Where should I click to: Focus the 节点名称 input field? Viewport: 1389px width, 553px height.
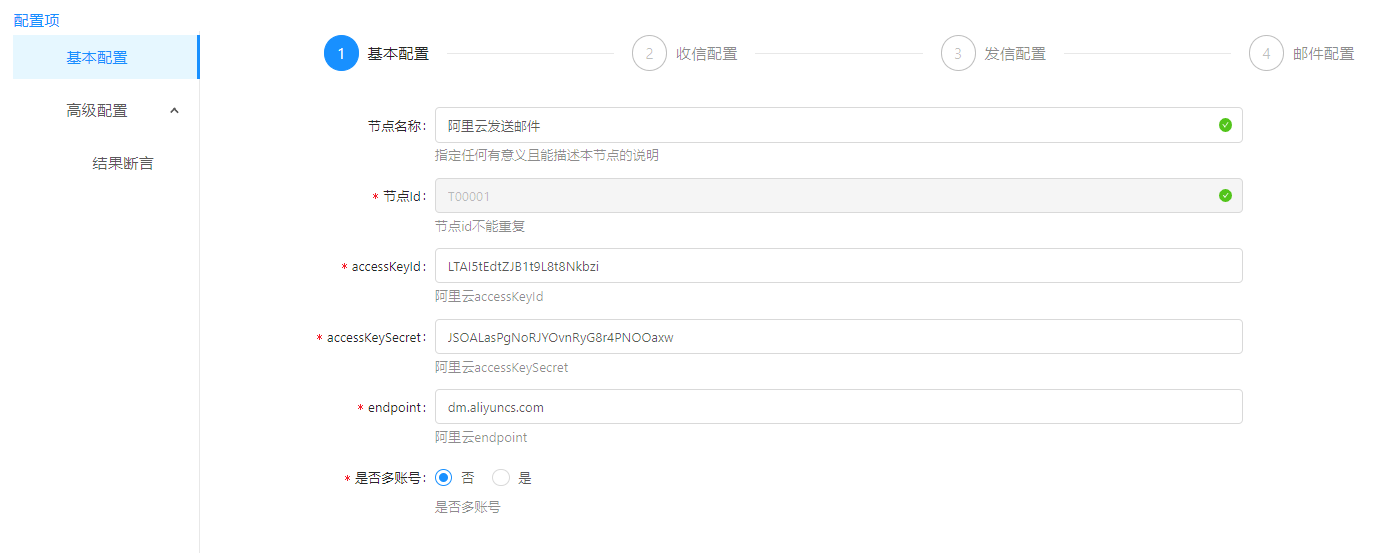[820, 125]
